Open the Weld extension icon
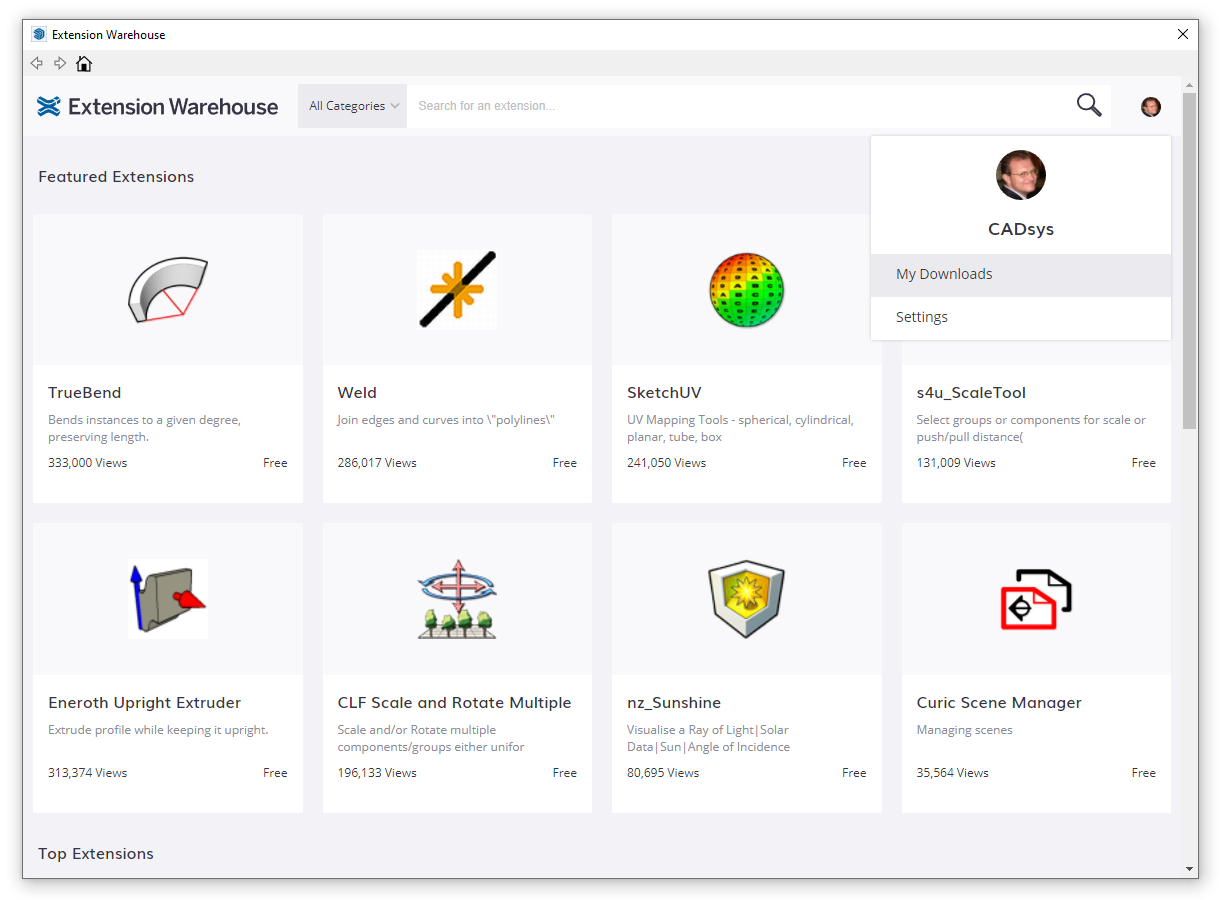This screenshot has width=1220, height=900. tap(457, 290)
